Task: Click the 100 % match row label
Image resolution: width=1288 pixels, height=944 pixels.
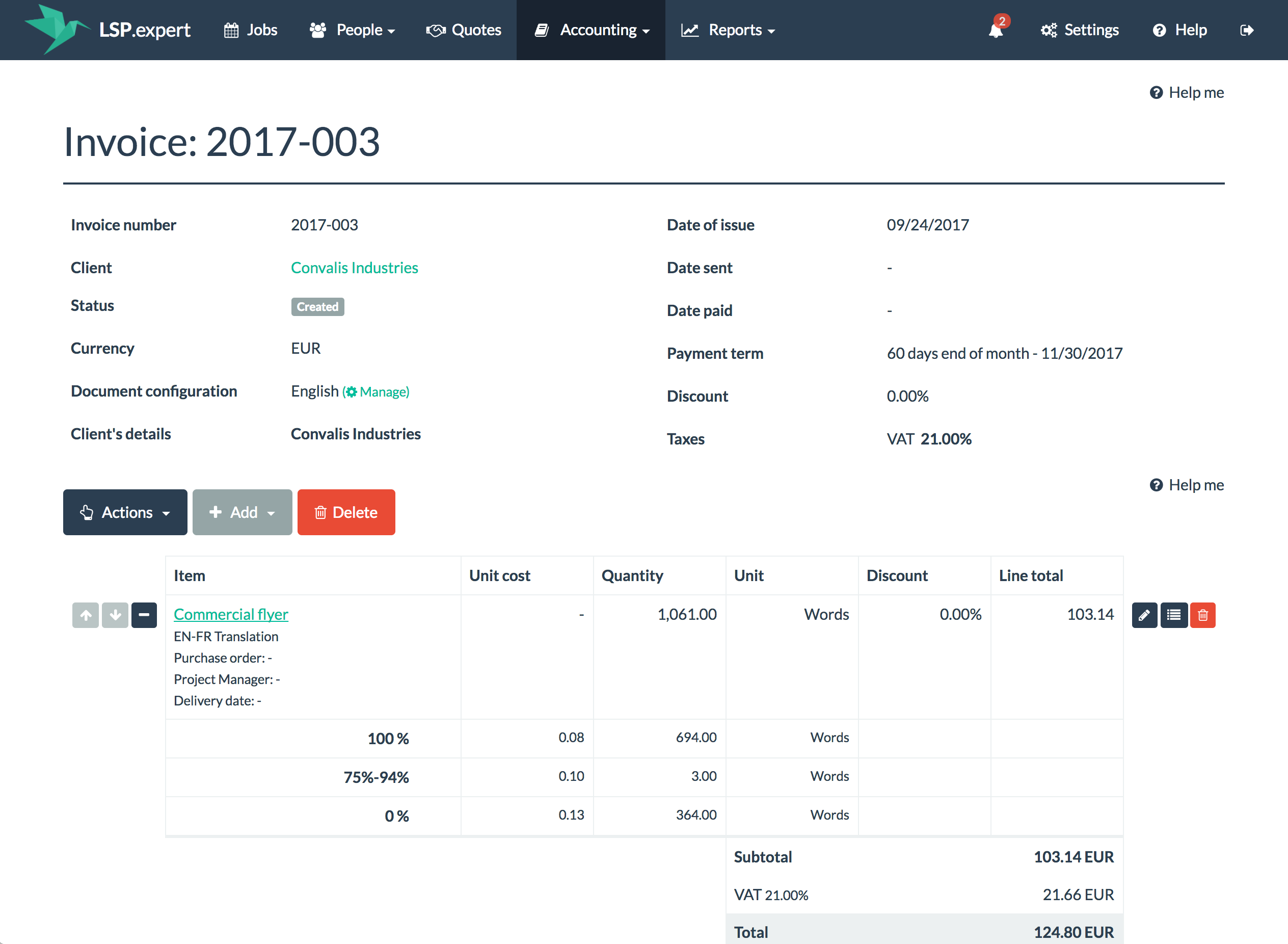Action: tap(388, 739)
